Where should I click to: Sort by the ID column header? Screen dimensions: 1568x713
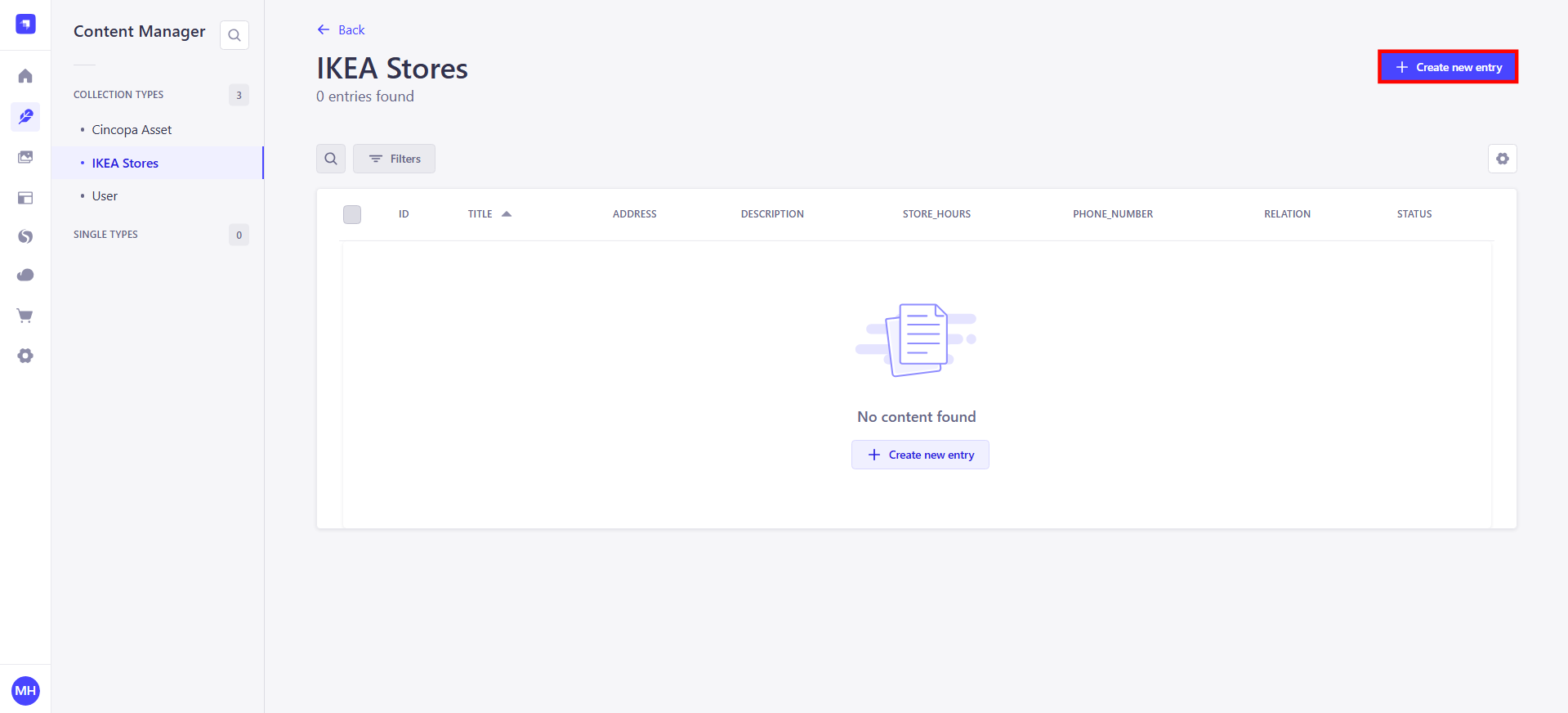(404, 214)
